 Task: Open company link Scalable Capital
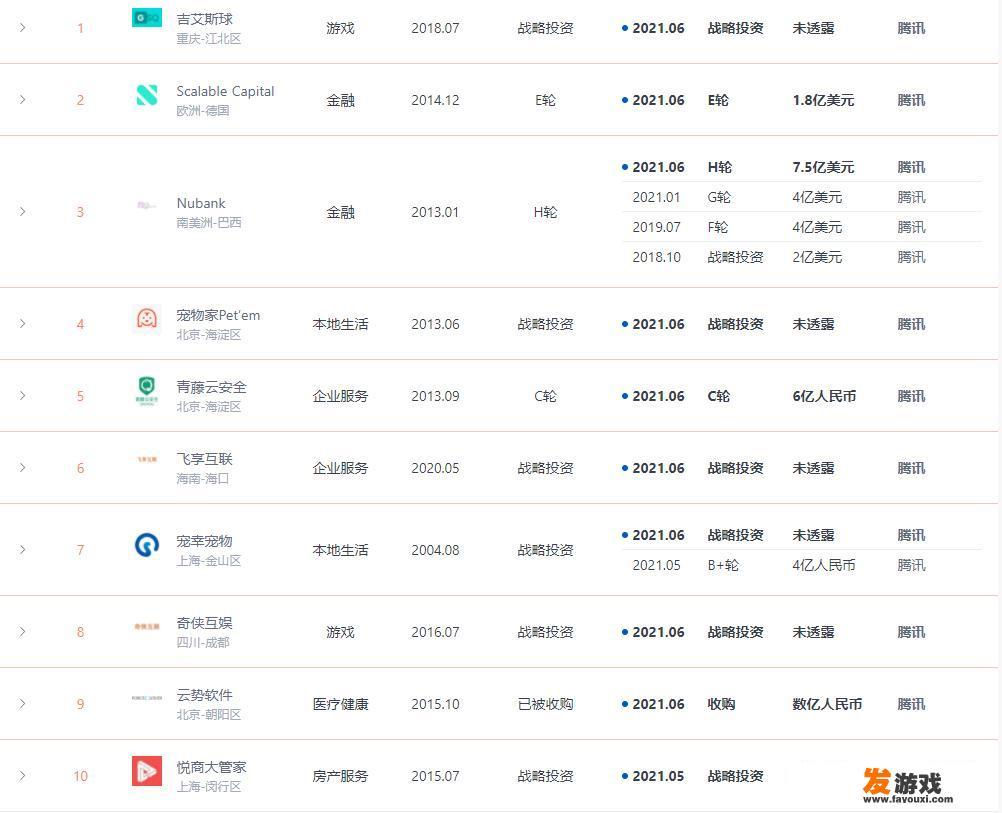click(225, 91)
